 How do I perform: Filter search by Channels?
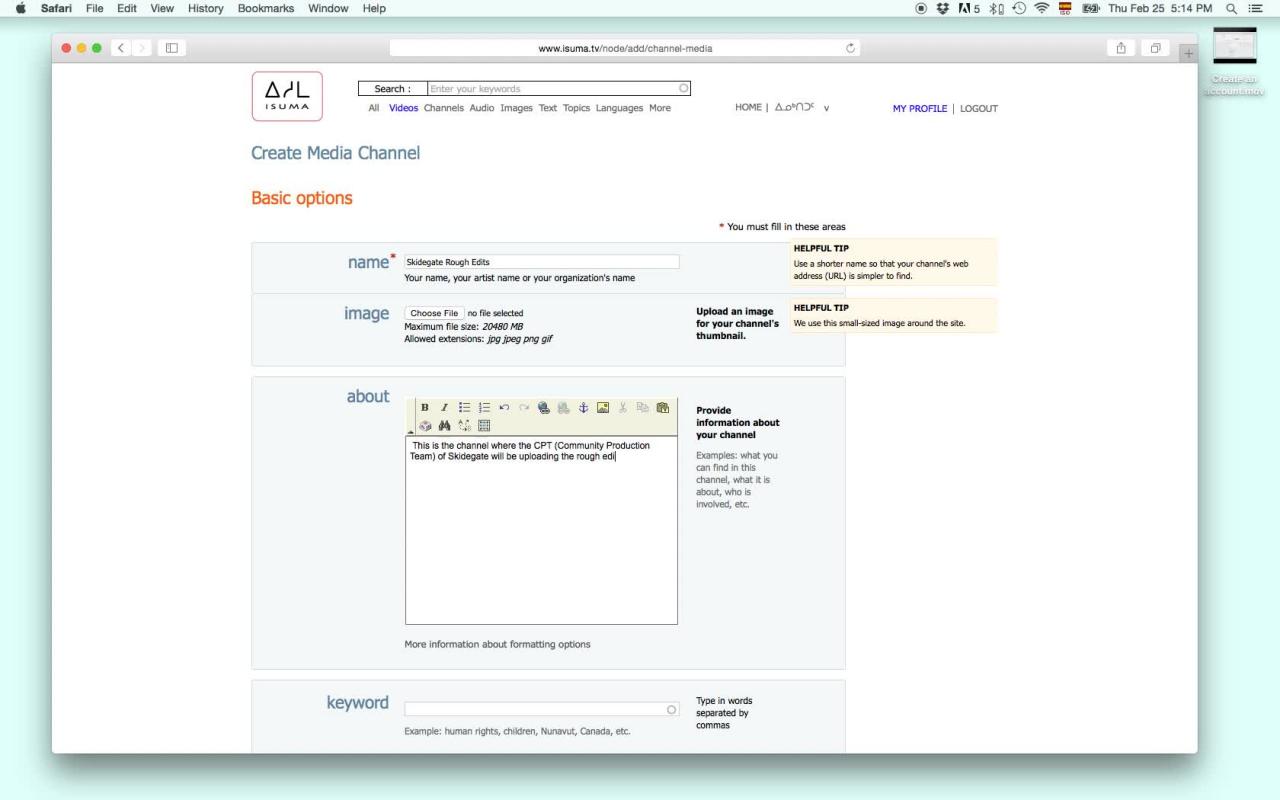click(444, 108)
